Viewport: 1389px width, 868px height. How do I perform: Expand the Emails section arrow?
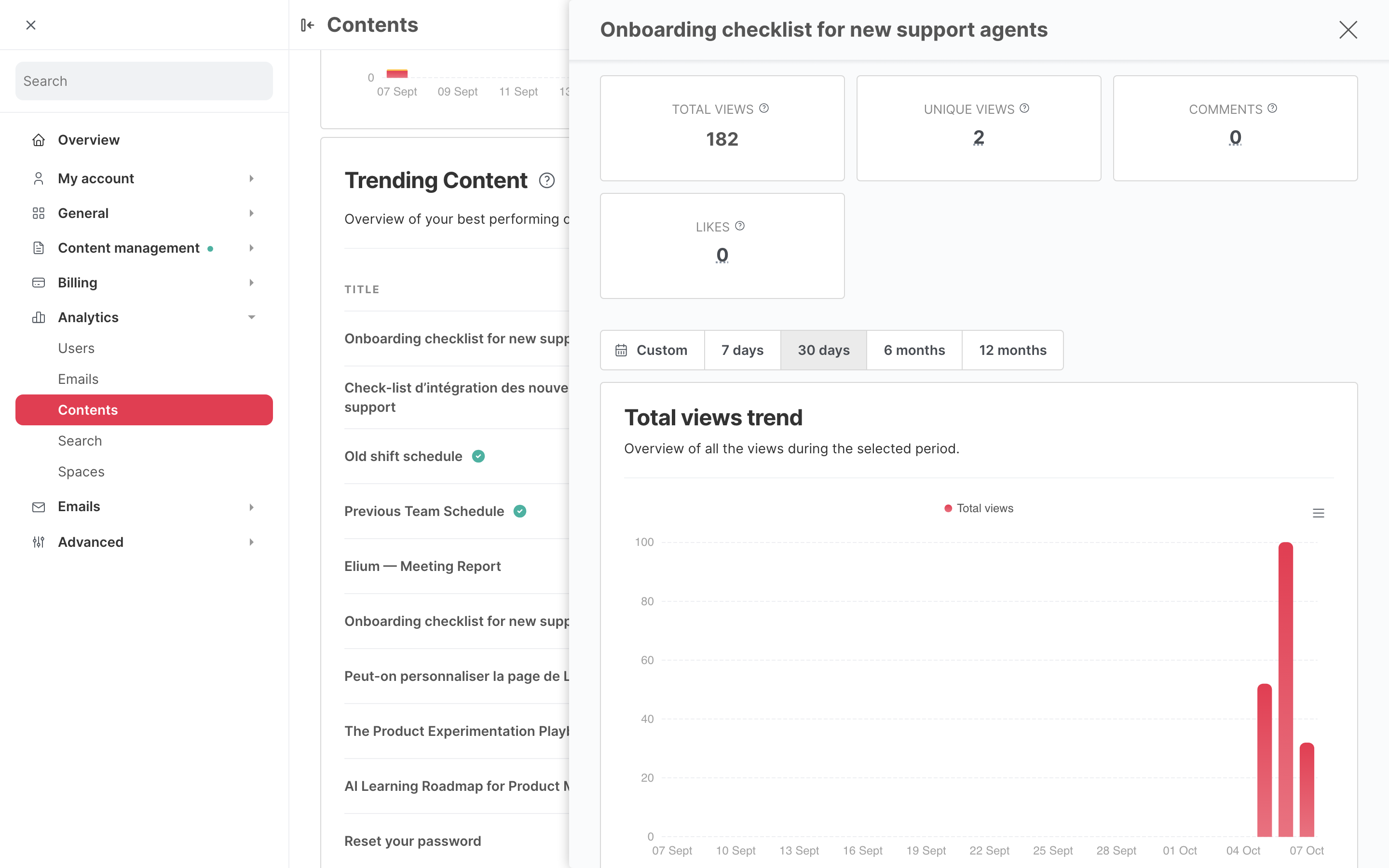pyautogui.click(x=251, y=507)
